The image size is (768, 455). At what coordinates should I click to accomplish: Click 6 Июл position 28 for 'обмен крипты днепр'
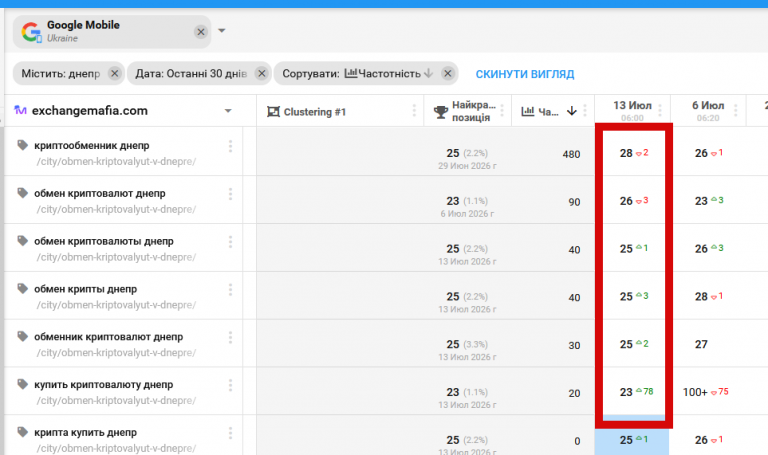point(701,296)
